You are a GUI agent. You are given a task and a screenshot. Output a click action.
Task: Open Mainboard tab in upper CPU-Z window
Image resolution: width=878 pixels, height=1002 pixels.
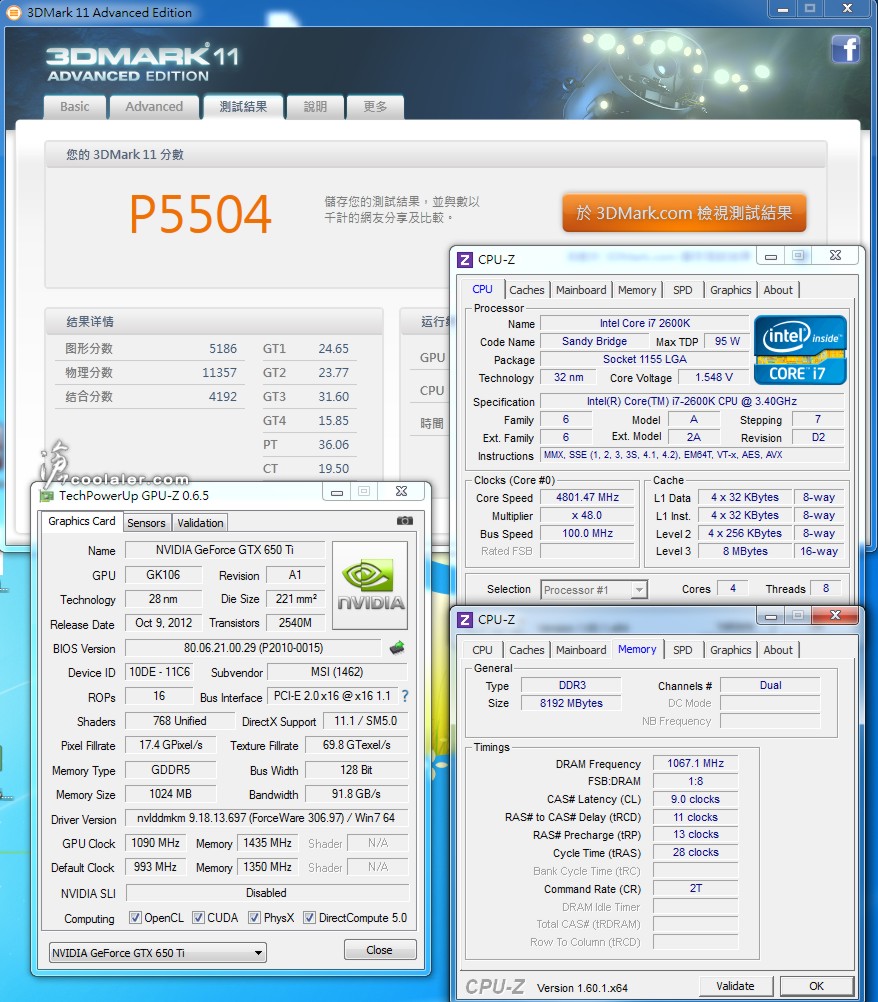click(x=581, y=290)
